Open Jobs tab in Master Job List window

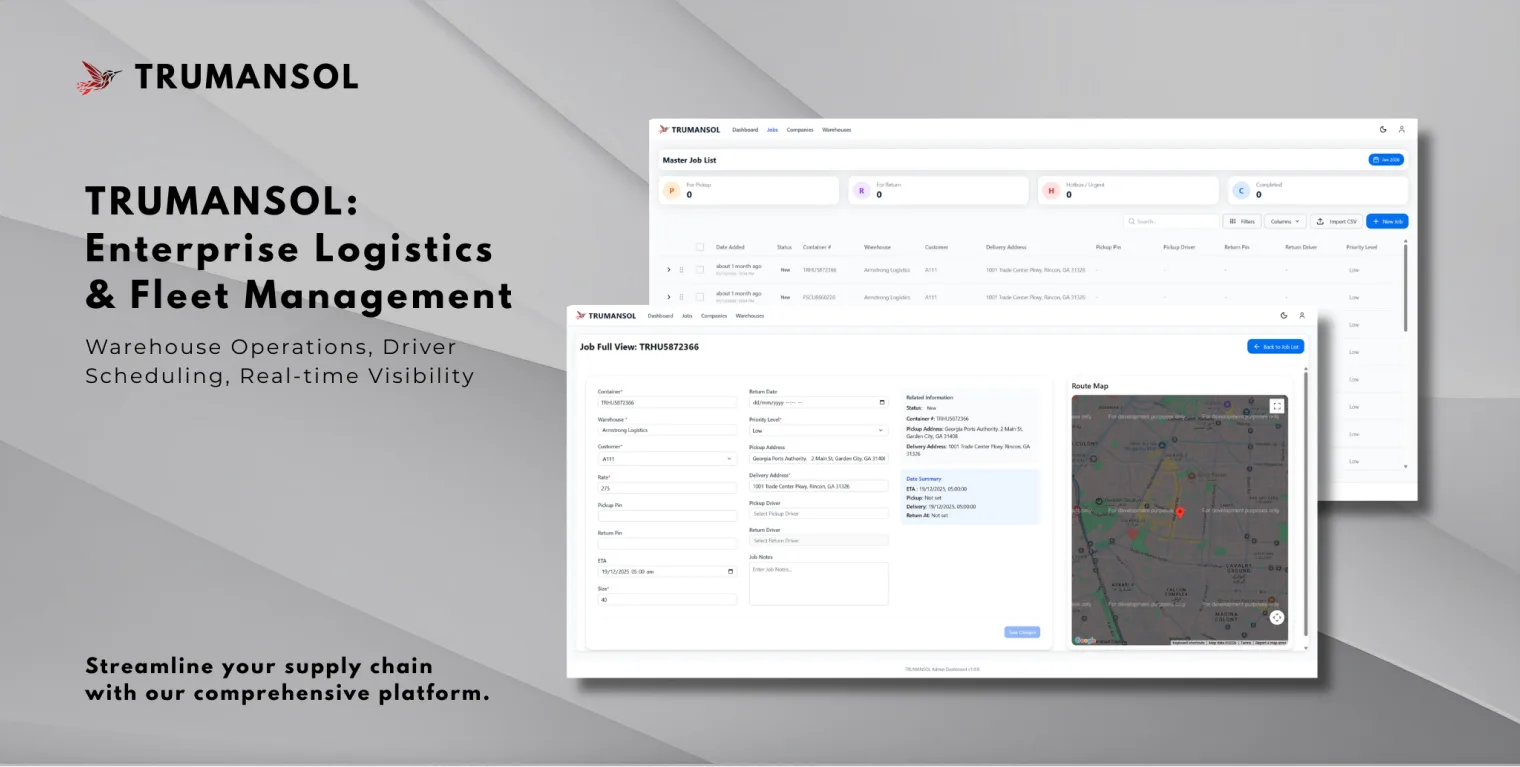(x=772, y=130)
